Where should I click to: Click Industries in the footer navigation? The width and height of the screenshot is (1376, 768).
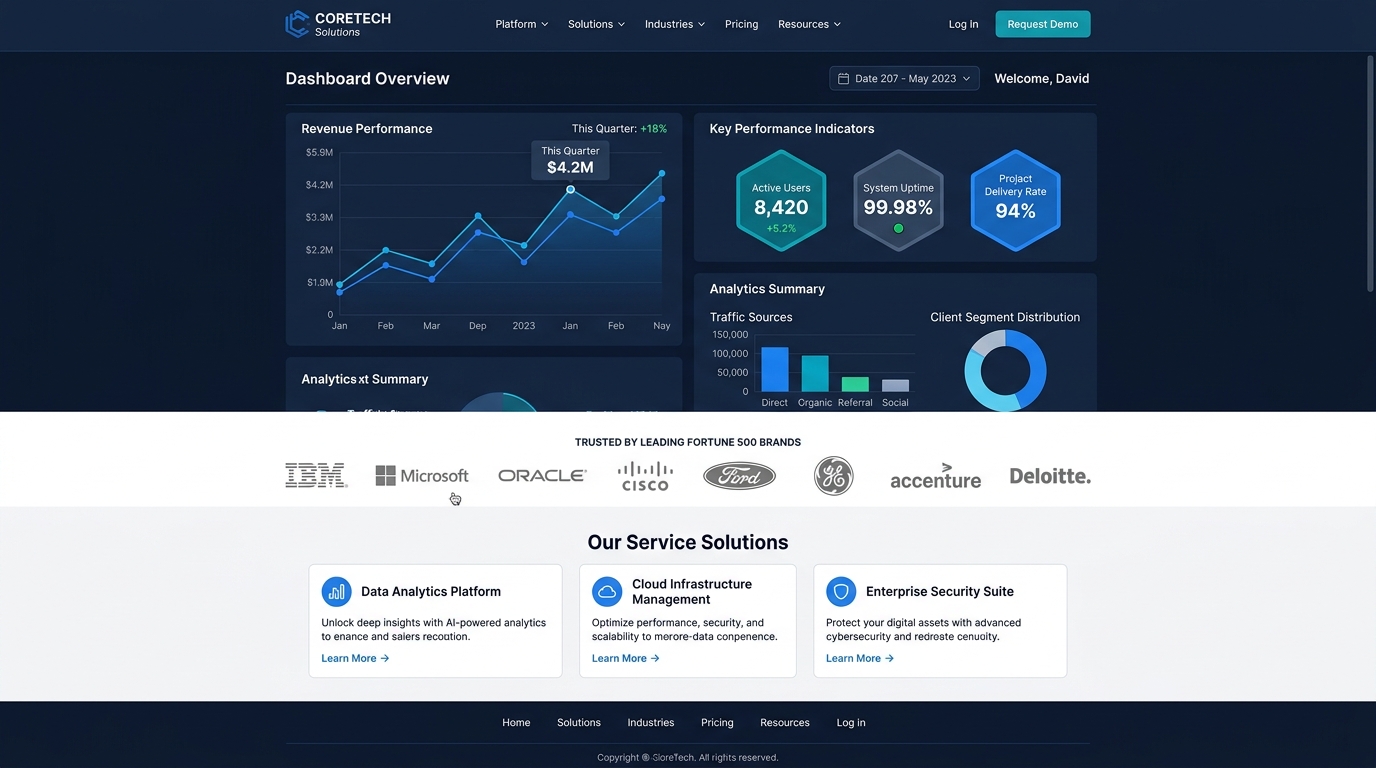(651, 722)
